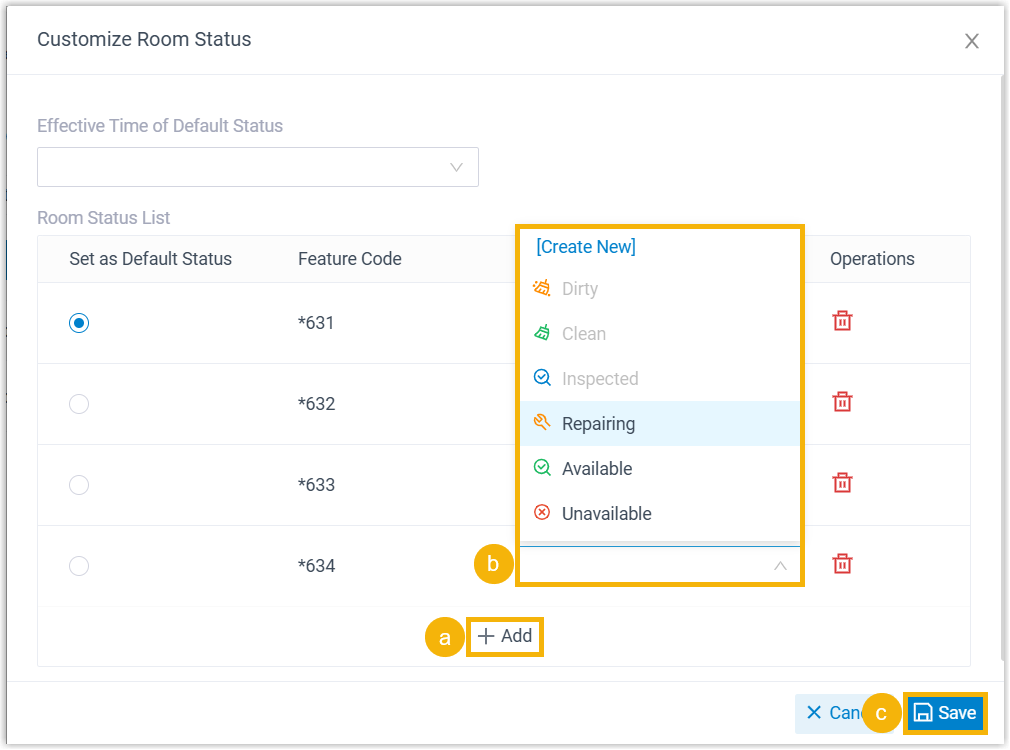
Task: Click Add to insert a new status
Action: (x=505, y=636)
